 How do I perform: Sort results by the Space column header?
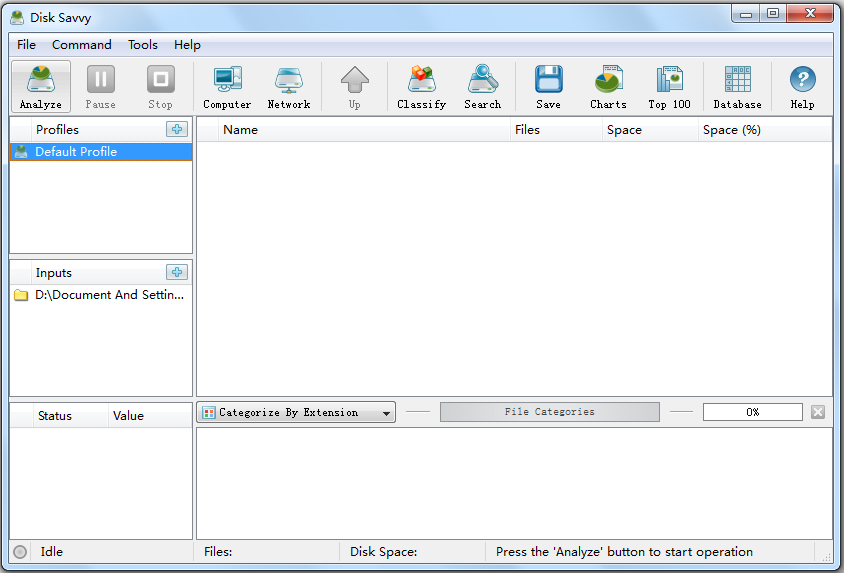[x=650, y=130]
